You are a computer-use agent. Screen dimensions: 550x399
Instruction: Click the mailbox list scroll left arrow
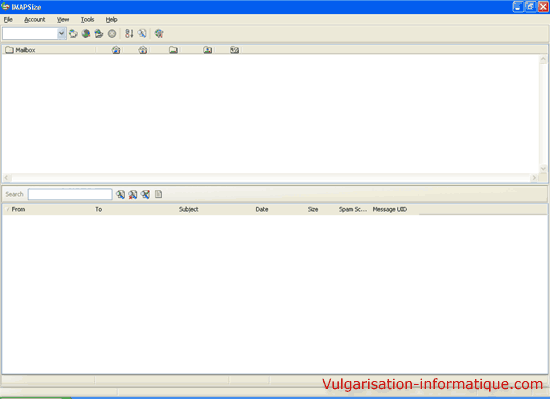click(7, 178)
